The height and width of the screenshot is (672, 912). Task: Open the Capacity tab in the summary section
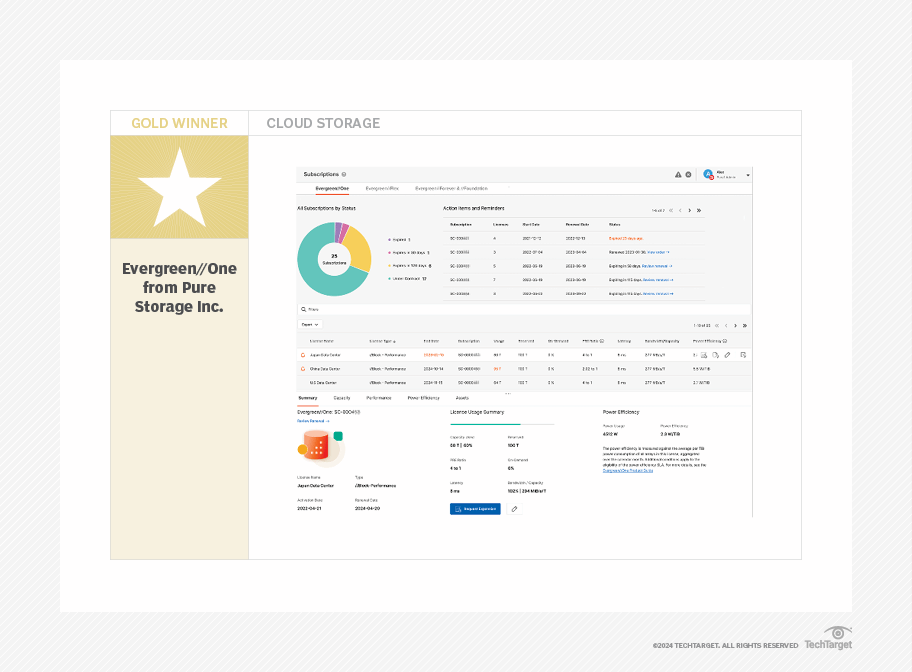coord(340,398)
